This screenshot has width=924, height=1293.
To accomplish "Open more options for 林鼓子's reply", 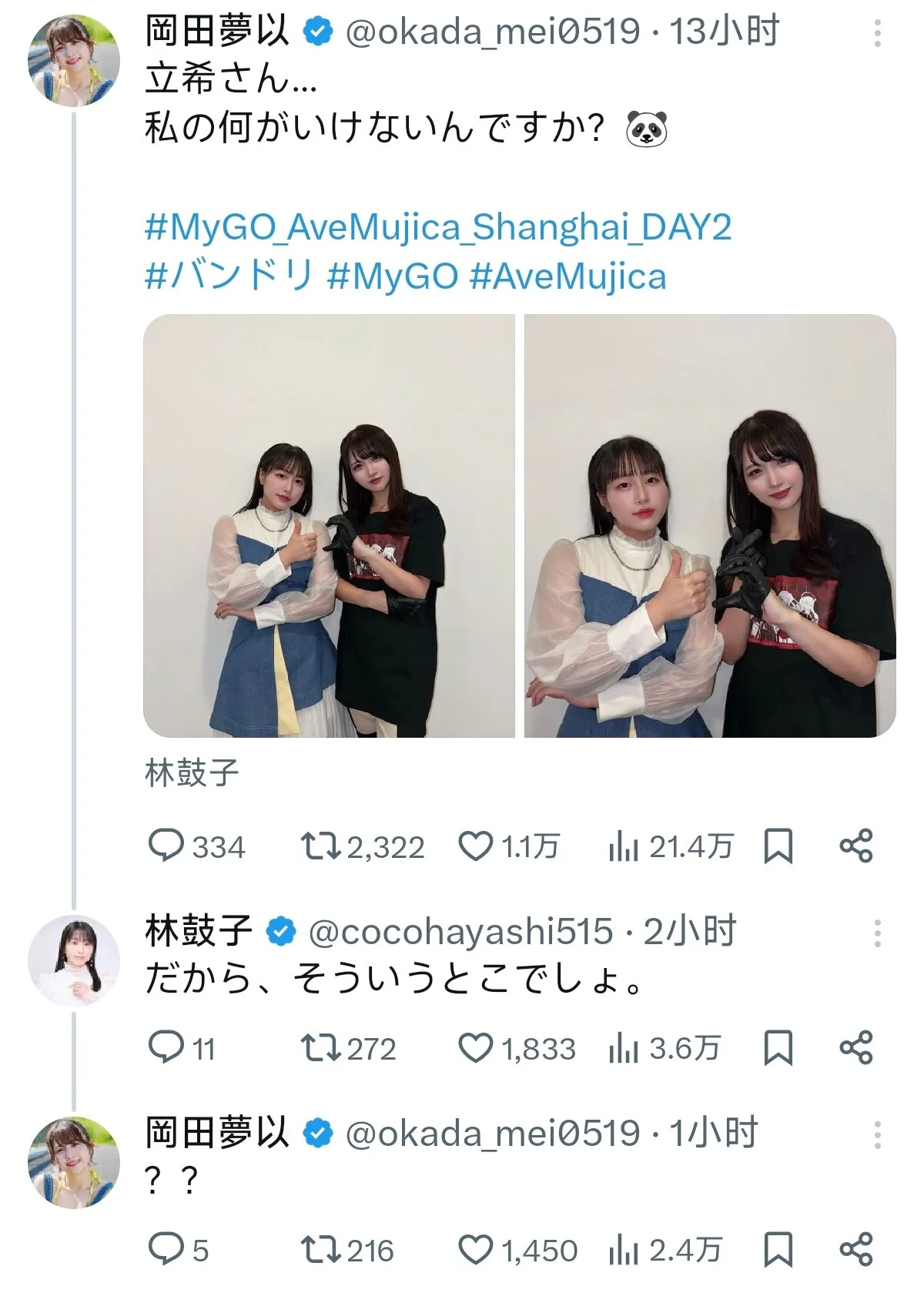I will pyautogui.click(x=877, y=933).
